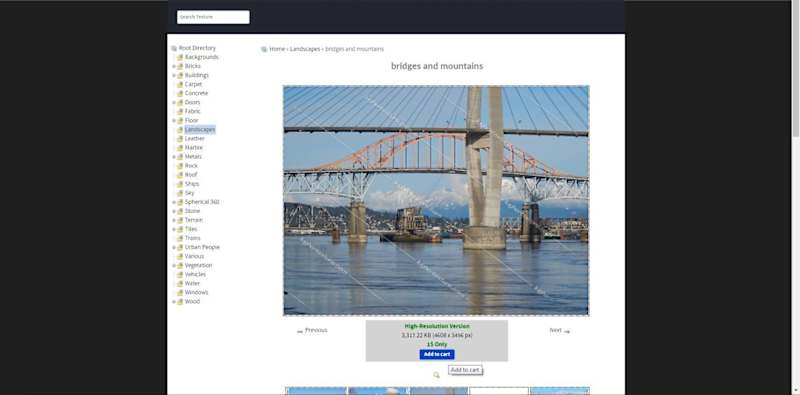
Task: Focus the Search Texture input field
Action: tap(213, 17)
